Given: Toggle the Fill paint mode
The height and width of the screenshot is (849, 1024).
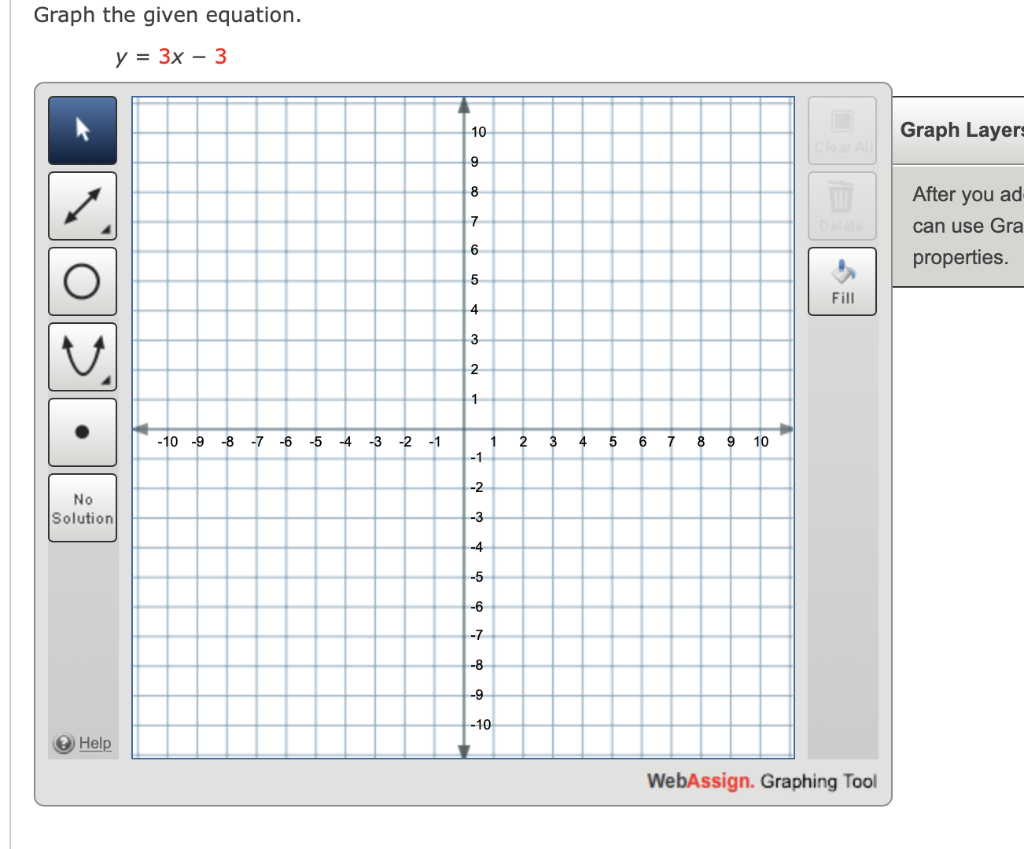Looking at the screenshot, I should click(841, 280).
